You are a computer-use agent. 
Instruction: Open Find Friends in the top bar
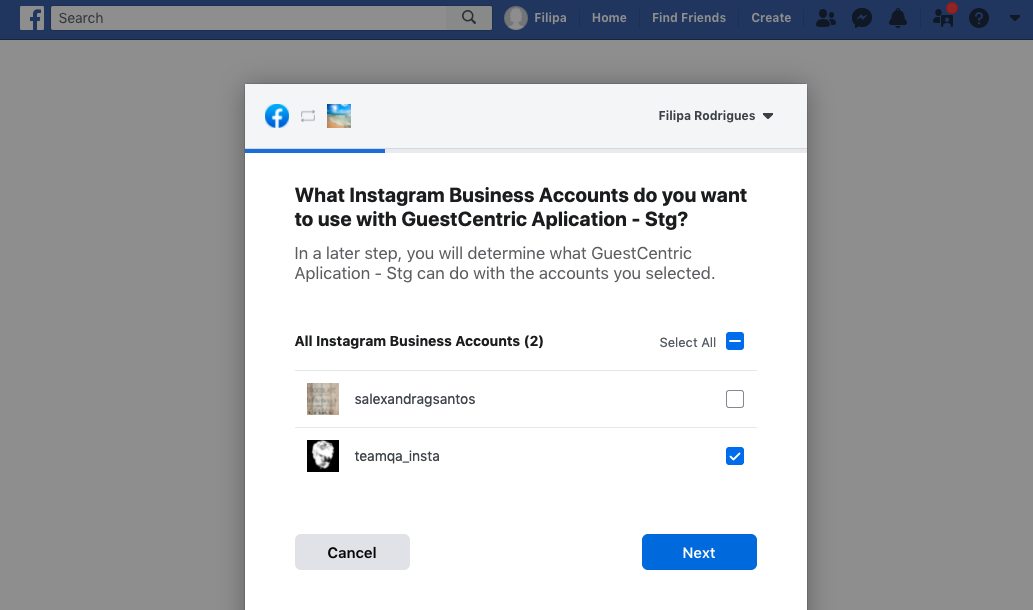[x=688, y=18]
